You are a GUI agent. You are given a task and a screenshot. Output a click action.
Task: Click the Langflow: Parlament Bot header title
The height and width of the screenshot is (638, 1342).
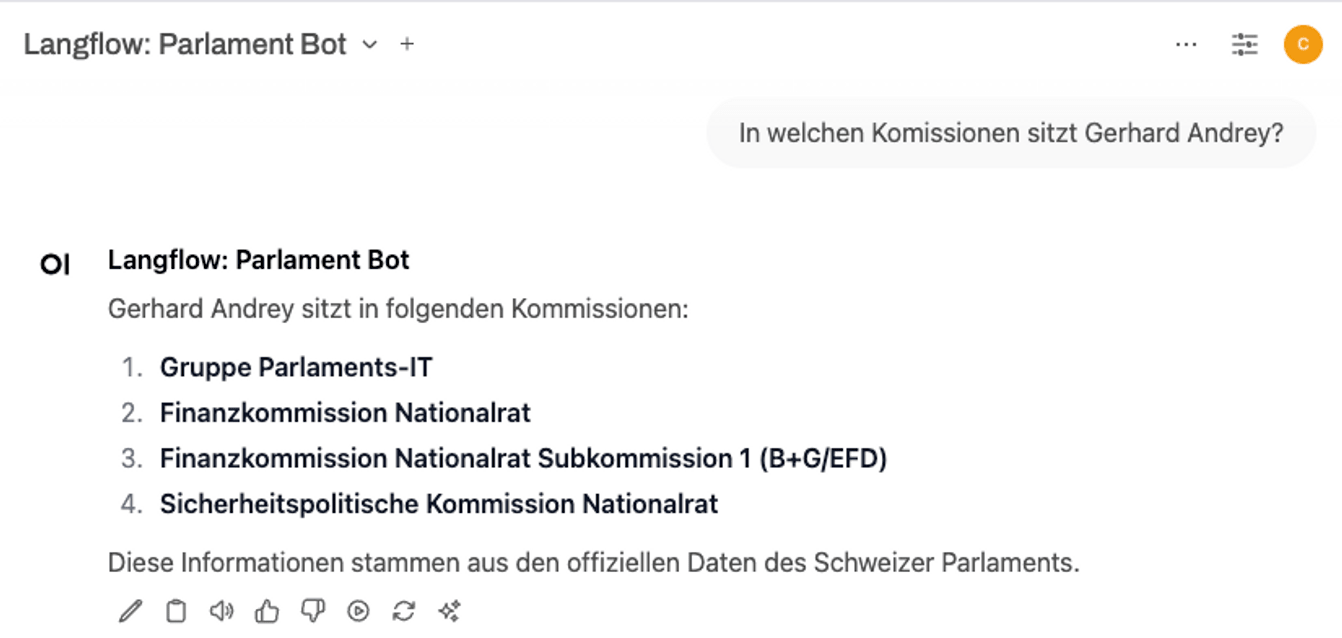click(185, 44)
